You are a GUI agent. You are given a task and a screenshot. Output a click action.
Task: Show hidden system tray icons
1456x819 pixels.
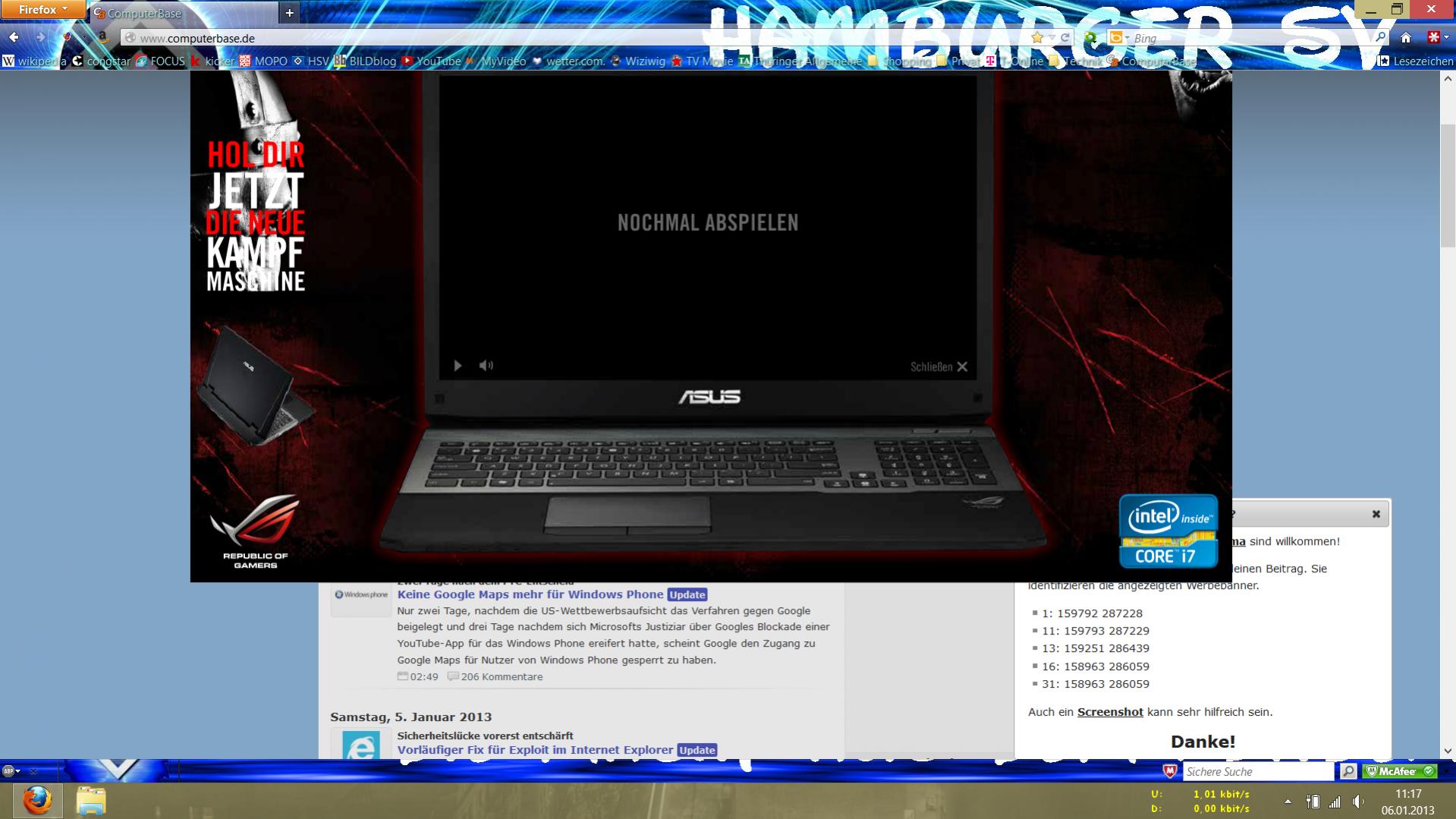pos(1287,802)
